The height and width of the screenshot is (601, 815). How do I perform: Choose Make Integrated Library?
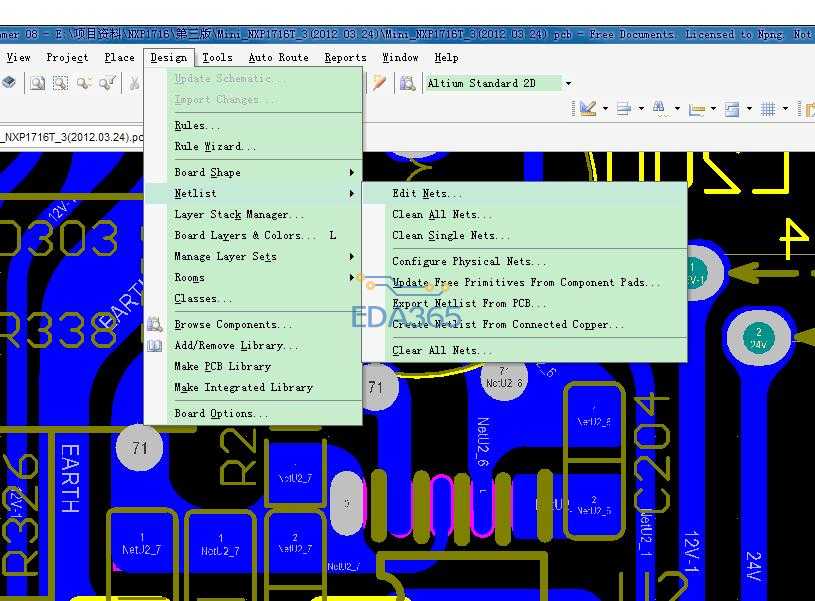point(254,387)
